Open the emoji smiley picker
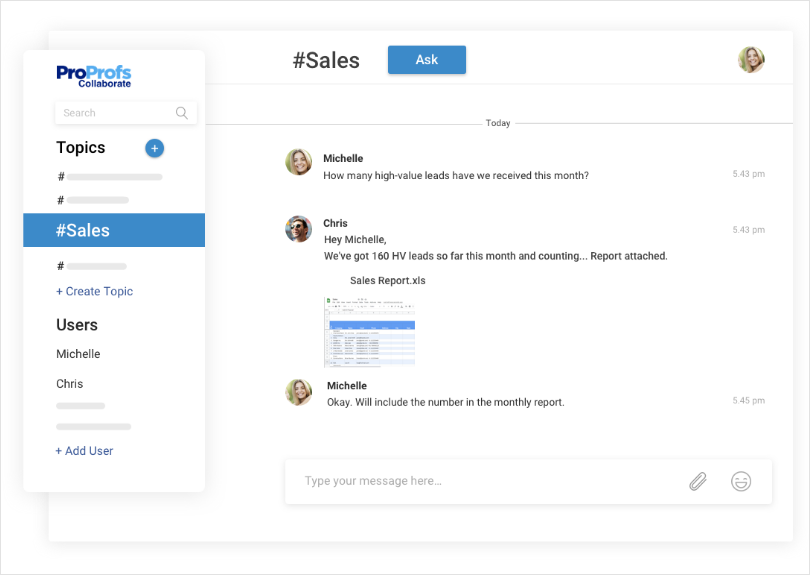 click(741, 482)
